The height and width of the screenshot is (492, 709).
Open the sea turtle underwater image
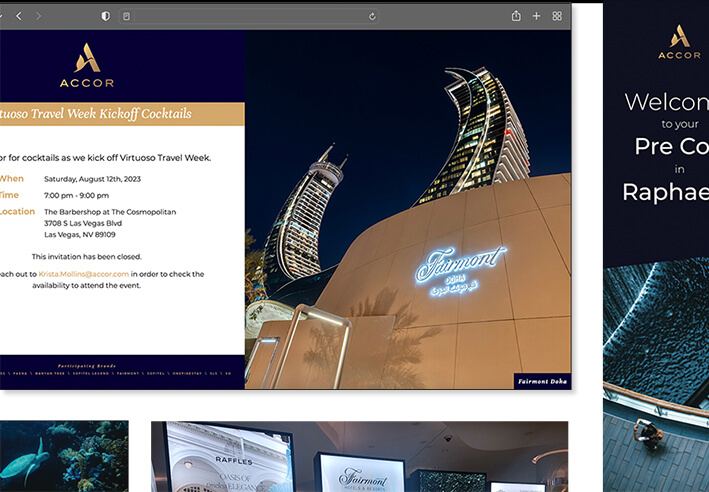64,456
